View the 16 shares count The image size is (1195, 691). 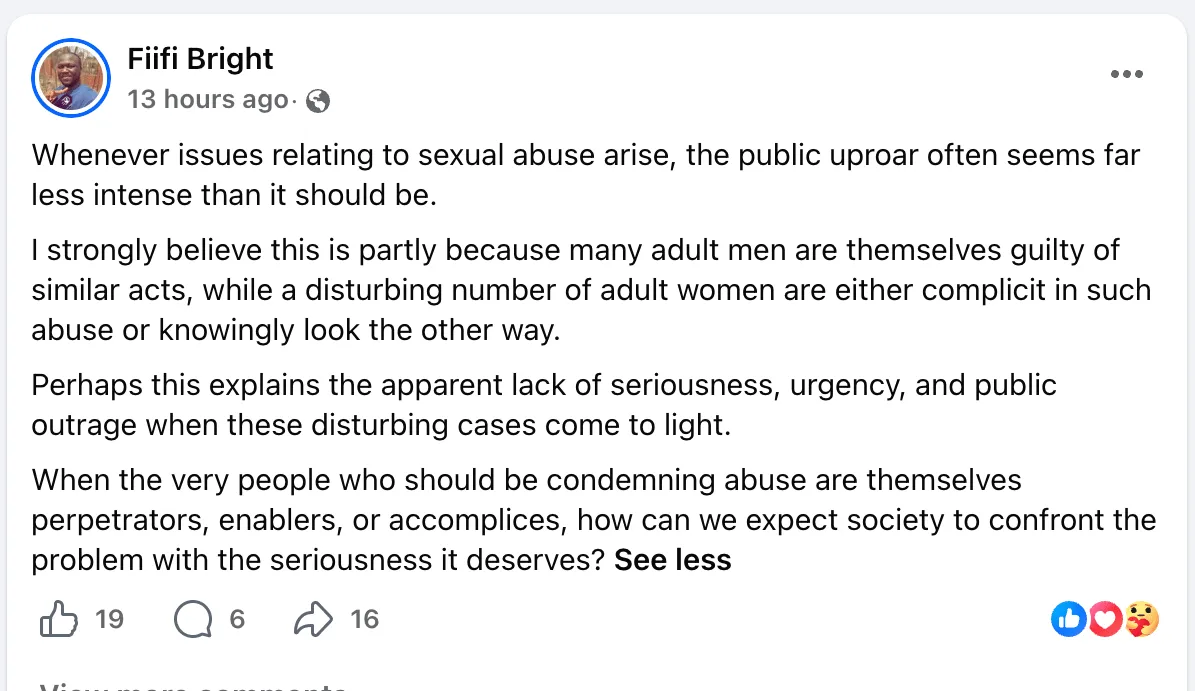tap(364, 619)
